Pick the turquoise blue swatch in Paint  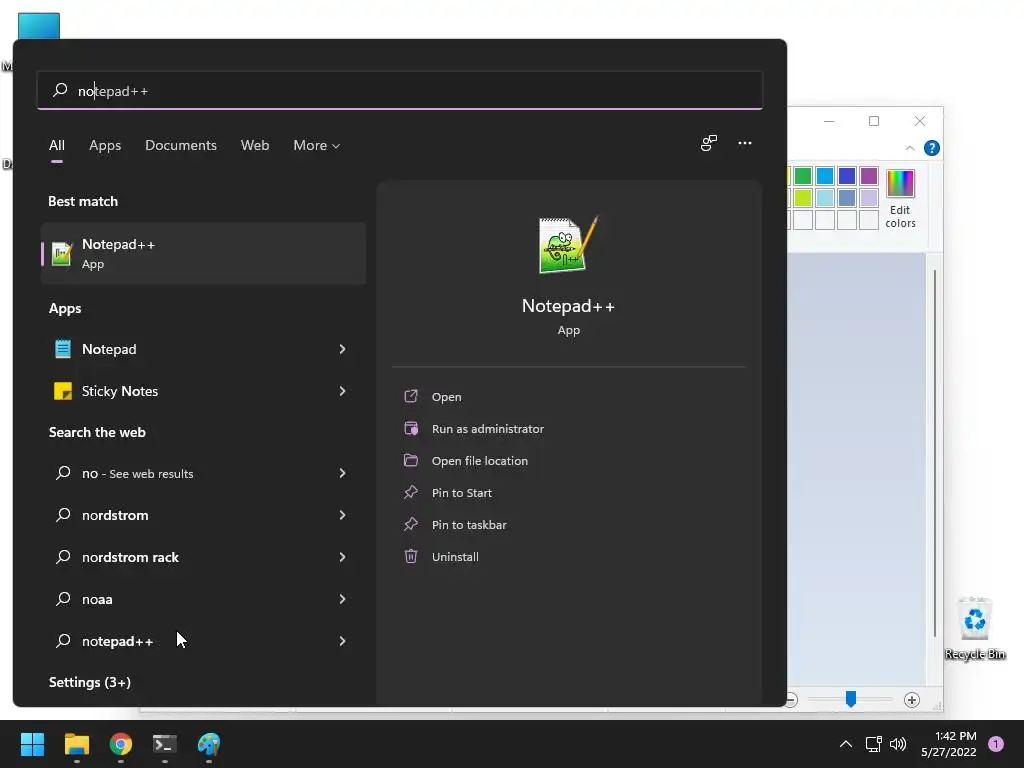[x=825, y=176]
